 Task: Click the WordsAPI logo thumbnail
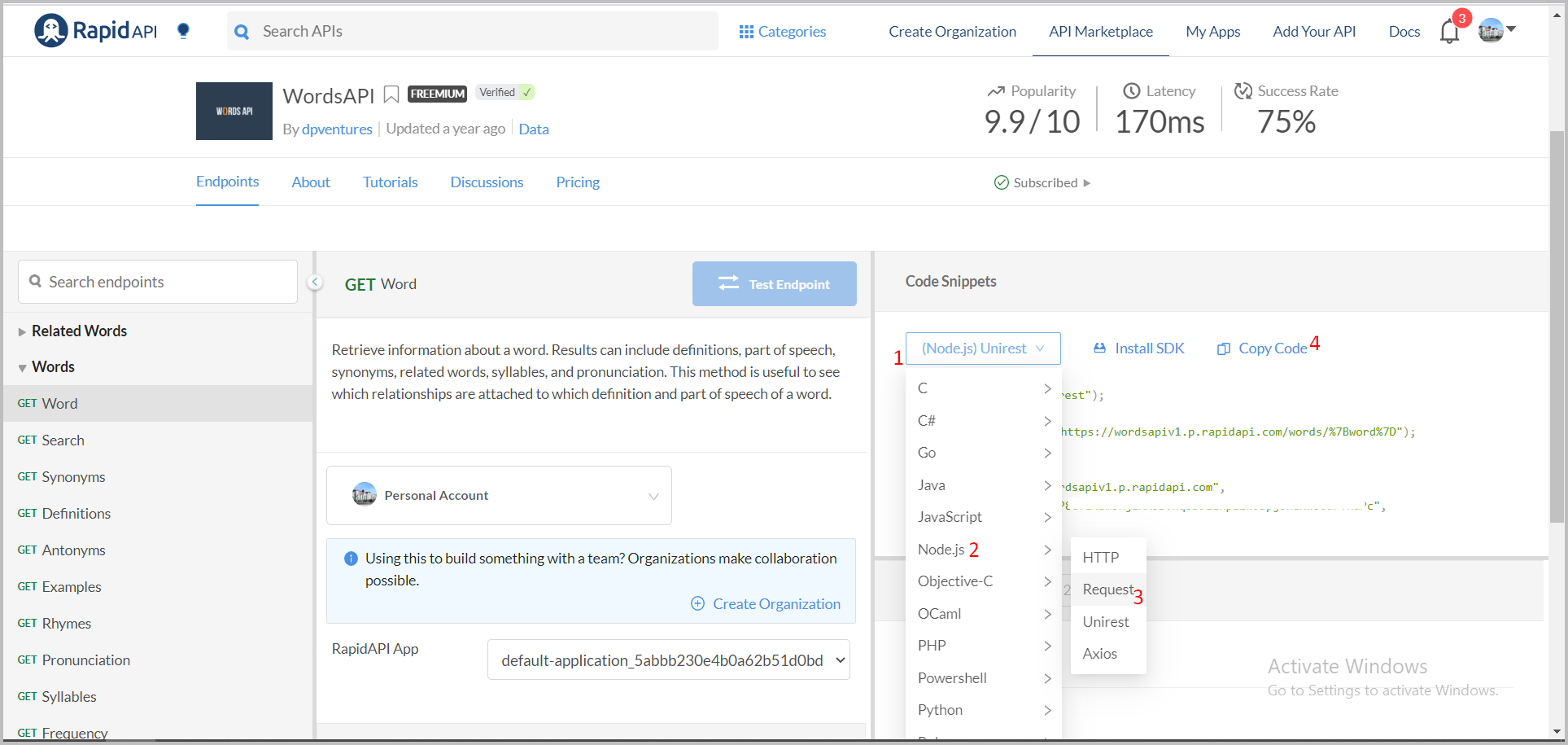click(234, 111)
